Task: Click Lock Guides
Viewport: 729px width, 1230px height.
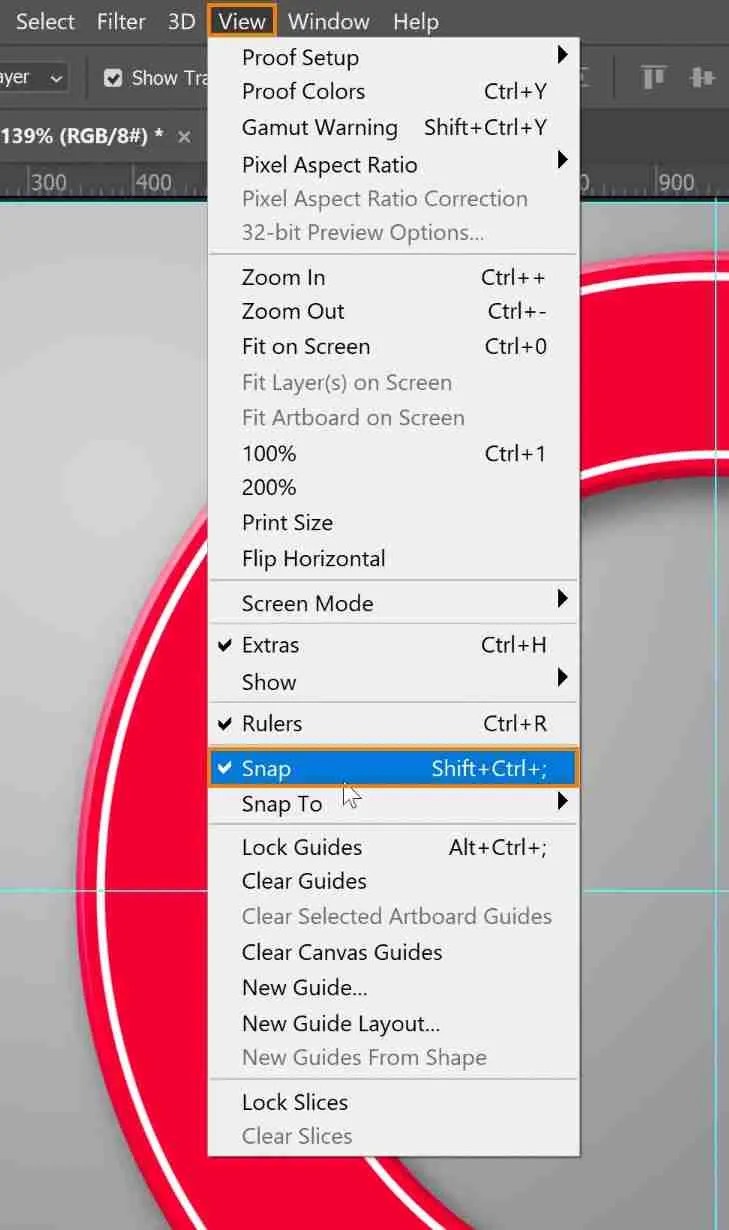Action: 302,846
